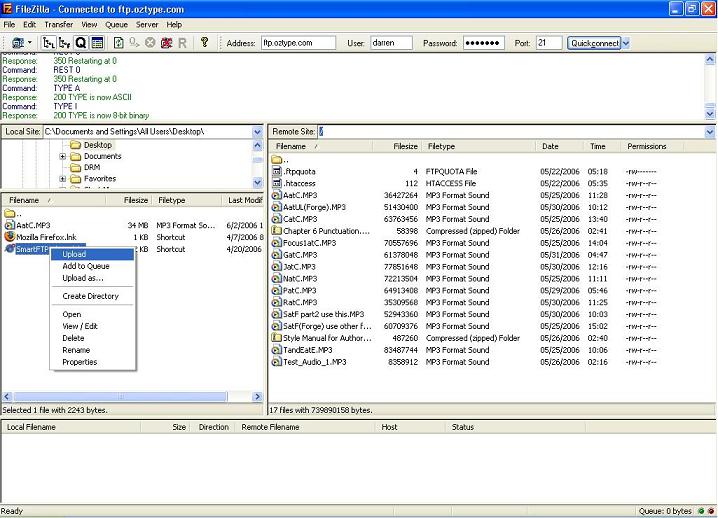This screenshot has height=518, width=718.
Task: Toggle the local directory tree view icon
Action: tap(47, 43)
